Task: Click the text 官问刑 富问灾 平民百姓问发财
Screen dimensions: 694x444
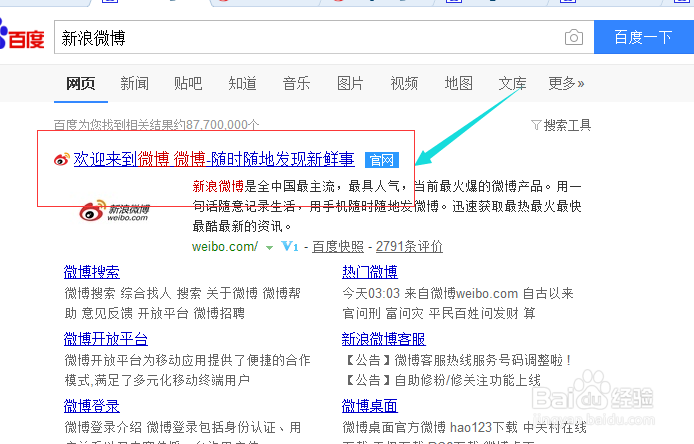Action: point(430,313)
